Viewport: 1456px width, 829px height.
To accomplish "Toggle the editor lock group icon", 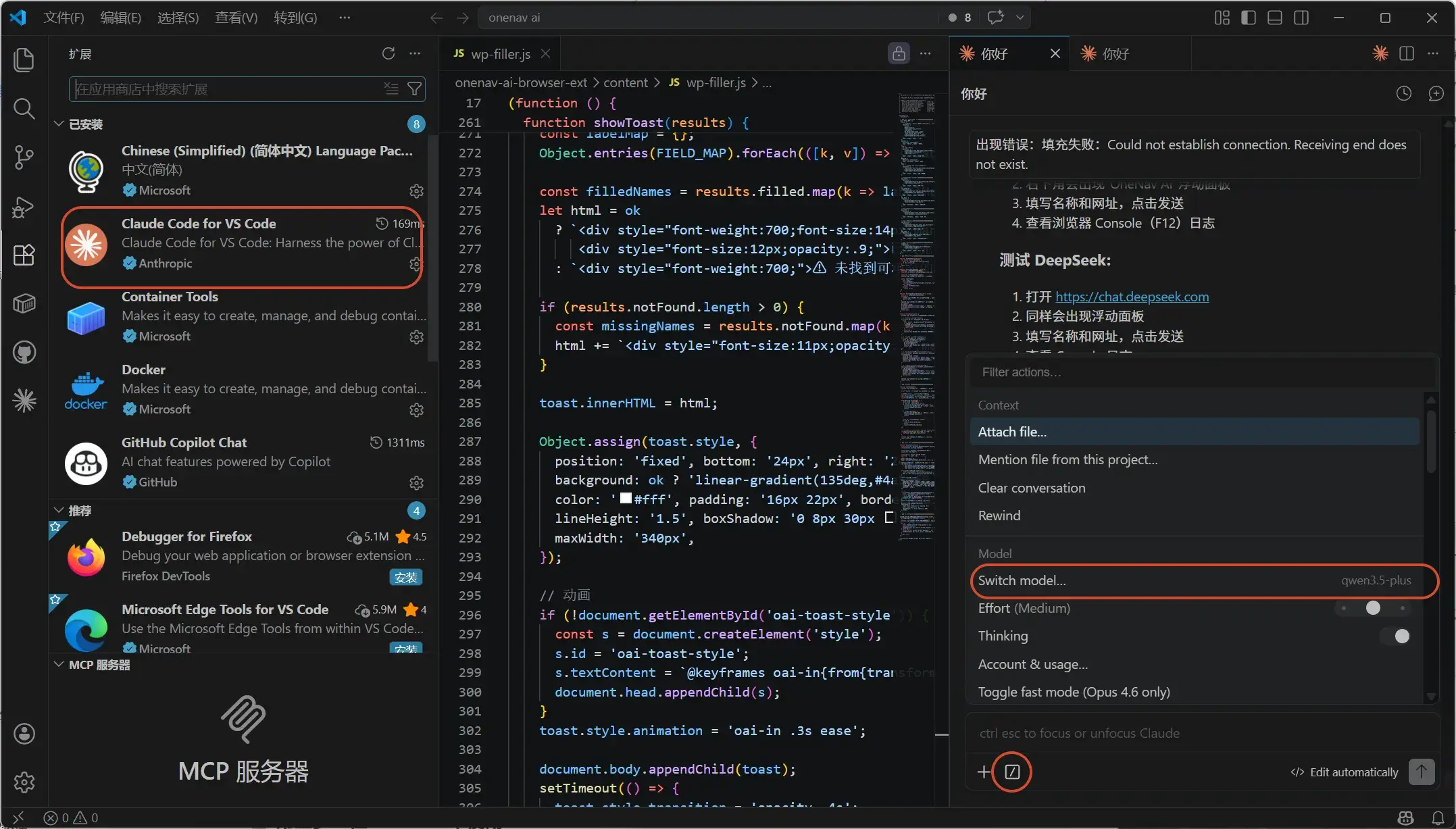I will click(x=899, y=53).
